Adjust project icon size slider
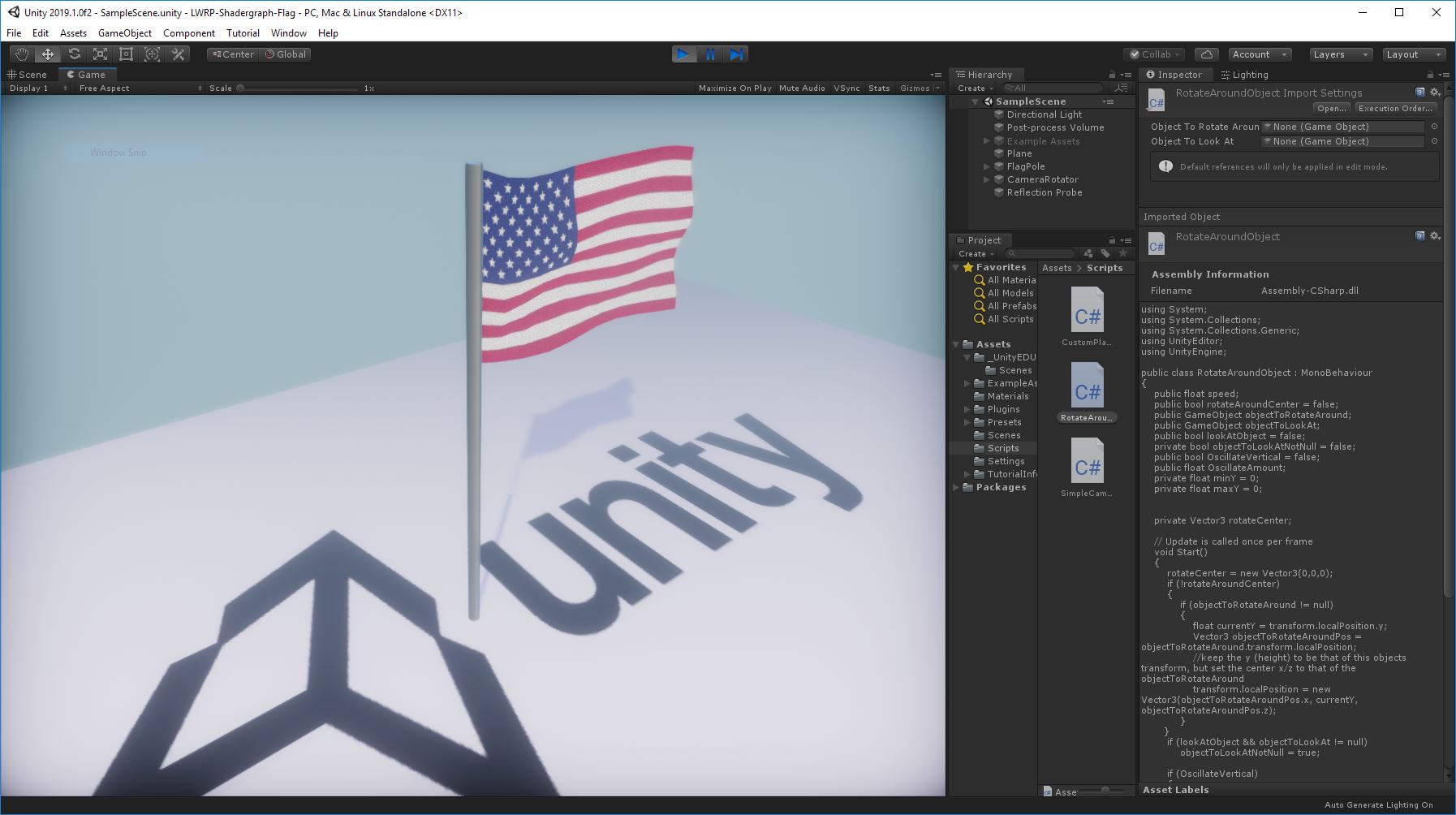Screen dimensions: 1456x815 click(1102, 790)
